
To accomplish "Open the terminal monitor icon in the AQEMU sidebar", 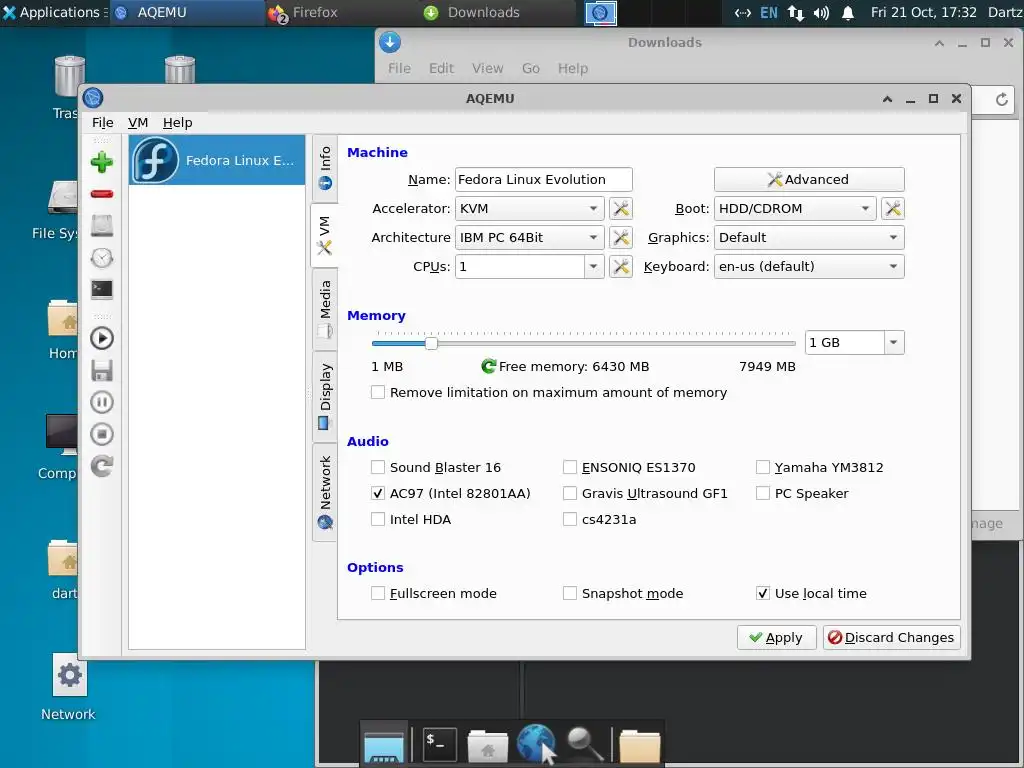I will point(101,289).
